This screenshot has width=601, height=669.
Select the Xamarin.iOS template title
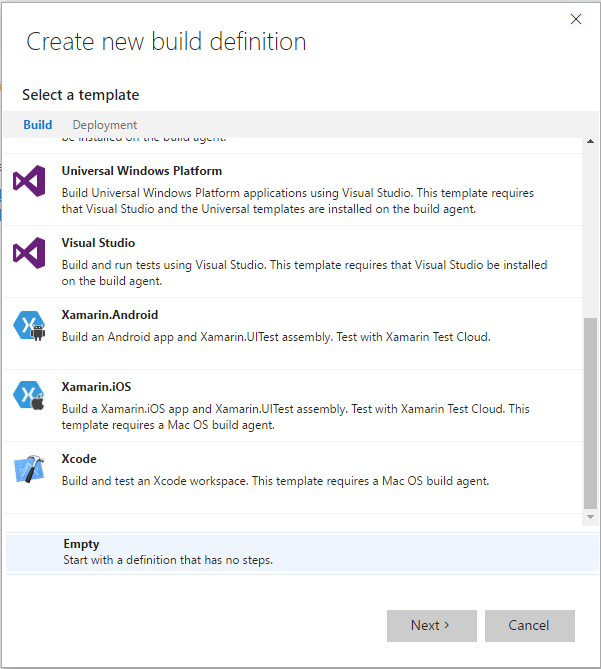[96, 387]
